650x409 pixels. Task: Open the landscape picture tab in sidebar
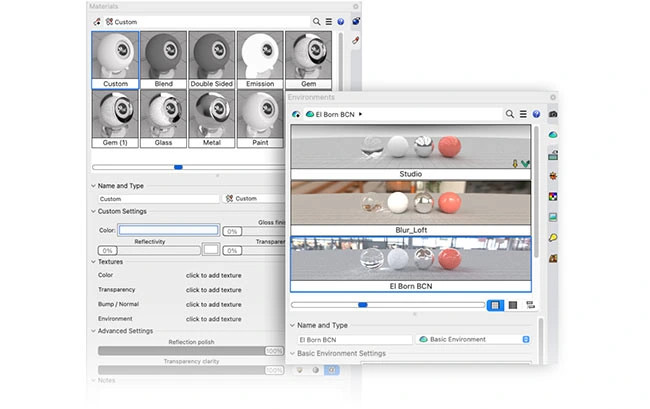553,217
